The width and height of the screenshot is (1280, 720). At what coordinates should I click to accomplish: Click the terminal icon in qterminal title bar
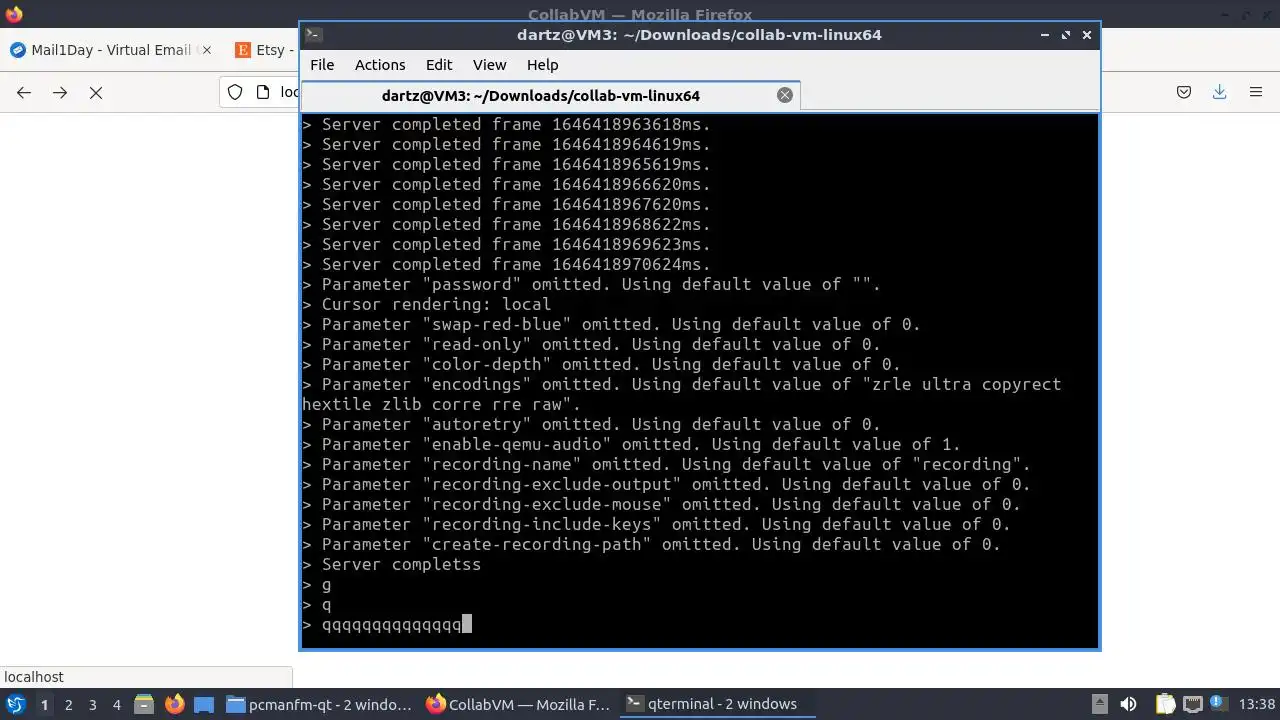point(313,34)
